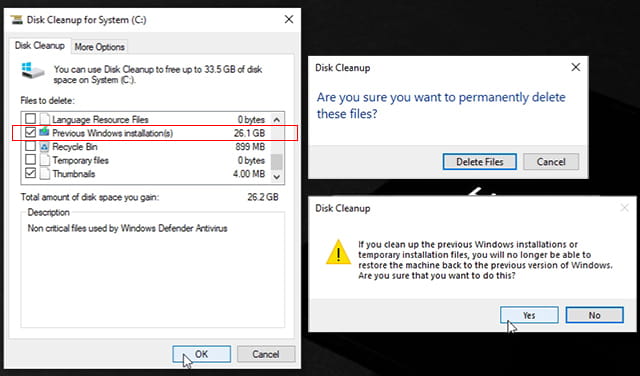Screen dimensions: 640x376
Task: Close the delete confirmation dialog
Action: click(x=576, y=67)
